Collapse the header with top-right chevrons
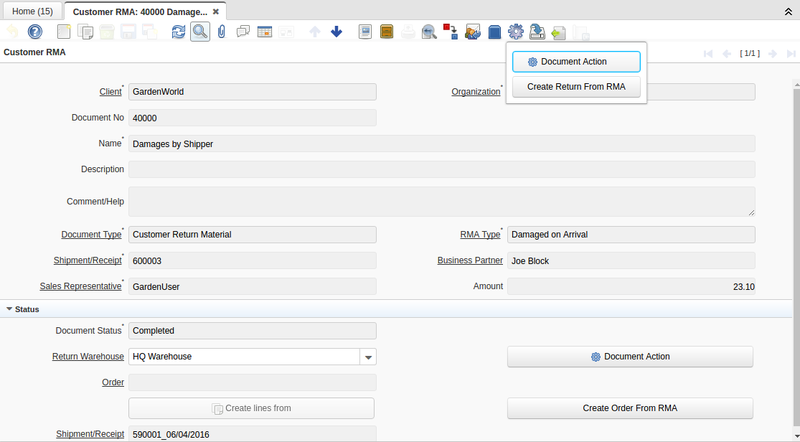Screen dimensions: 800x442 [x=788, y=10]
